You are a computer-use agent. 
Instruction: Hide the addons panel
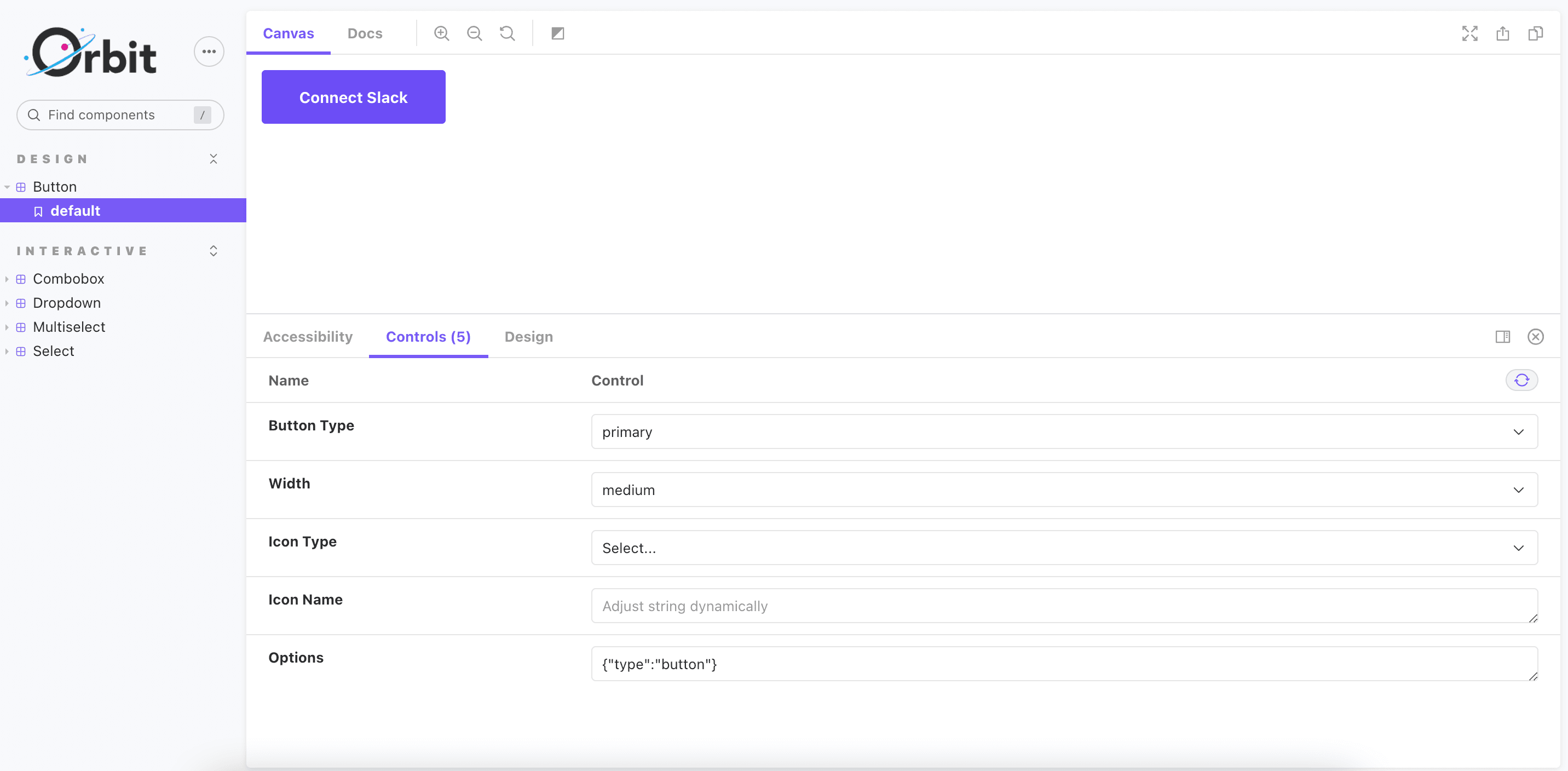click(1535, 337)
